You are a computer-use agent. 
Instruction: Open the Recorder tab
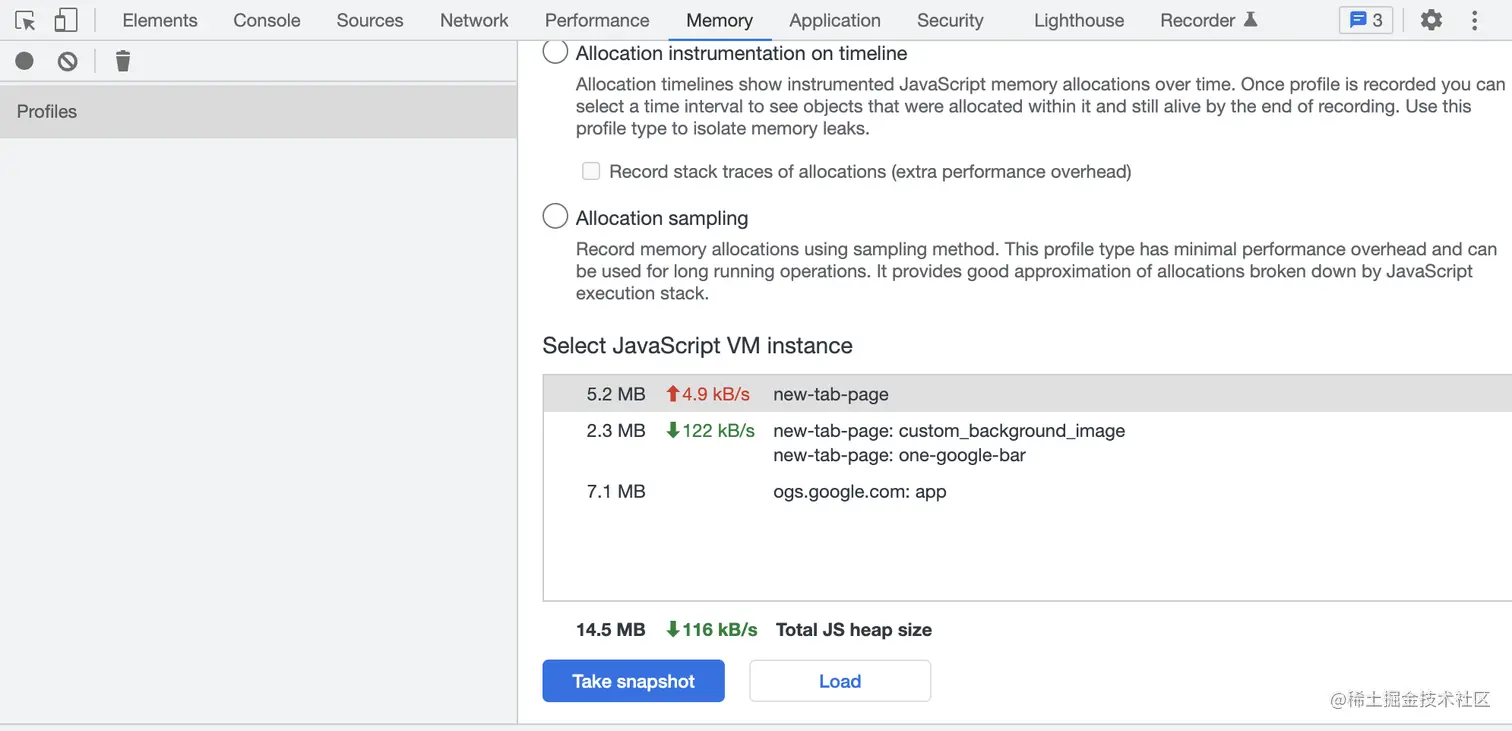1208,20
